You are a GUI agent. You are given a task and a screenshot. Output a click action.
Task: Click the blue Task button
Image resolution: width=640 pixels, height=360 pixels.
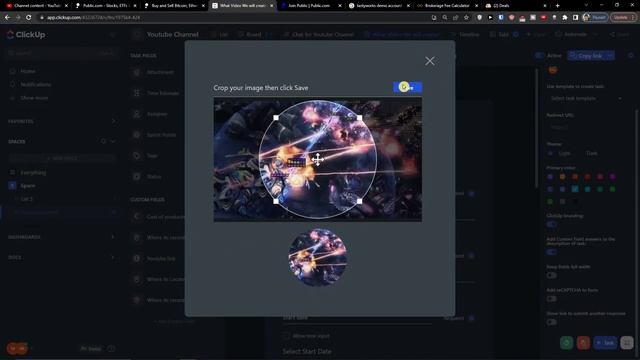point(605,343)
